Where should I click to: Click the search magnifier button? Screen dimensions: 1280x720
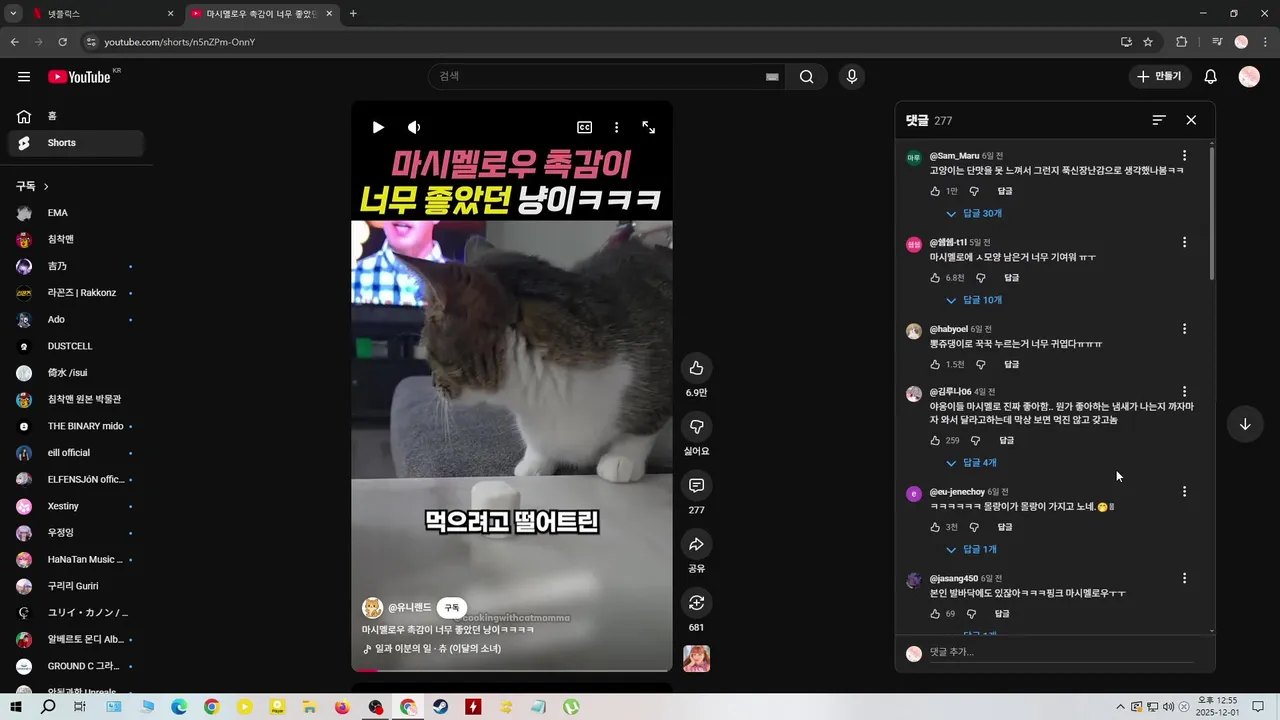(806, 77)
